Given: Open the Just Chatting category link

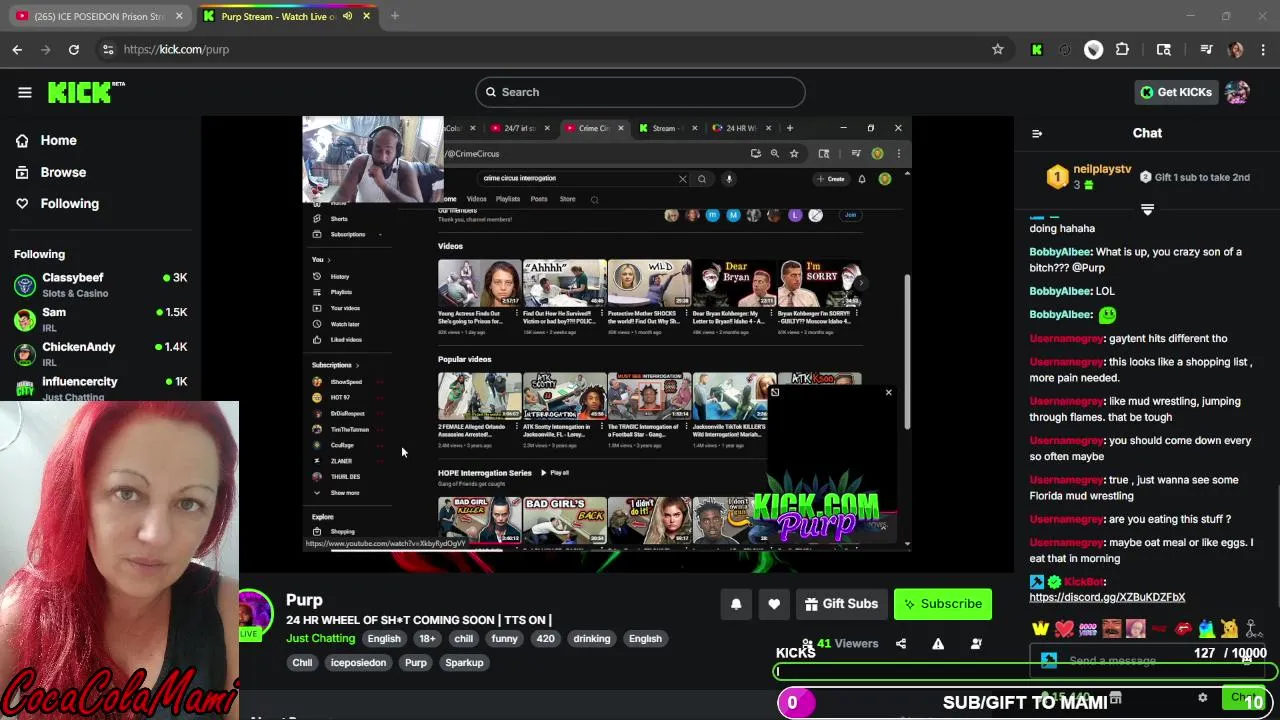Looking at the screenshot, I should (x=320, y=638).
